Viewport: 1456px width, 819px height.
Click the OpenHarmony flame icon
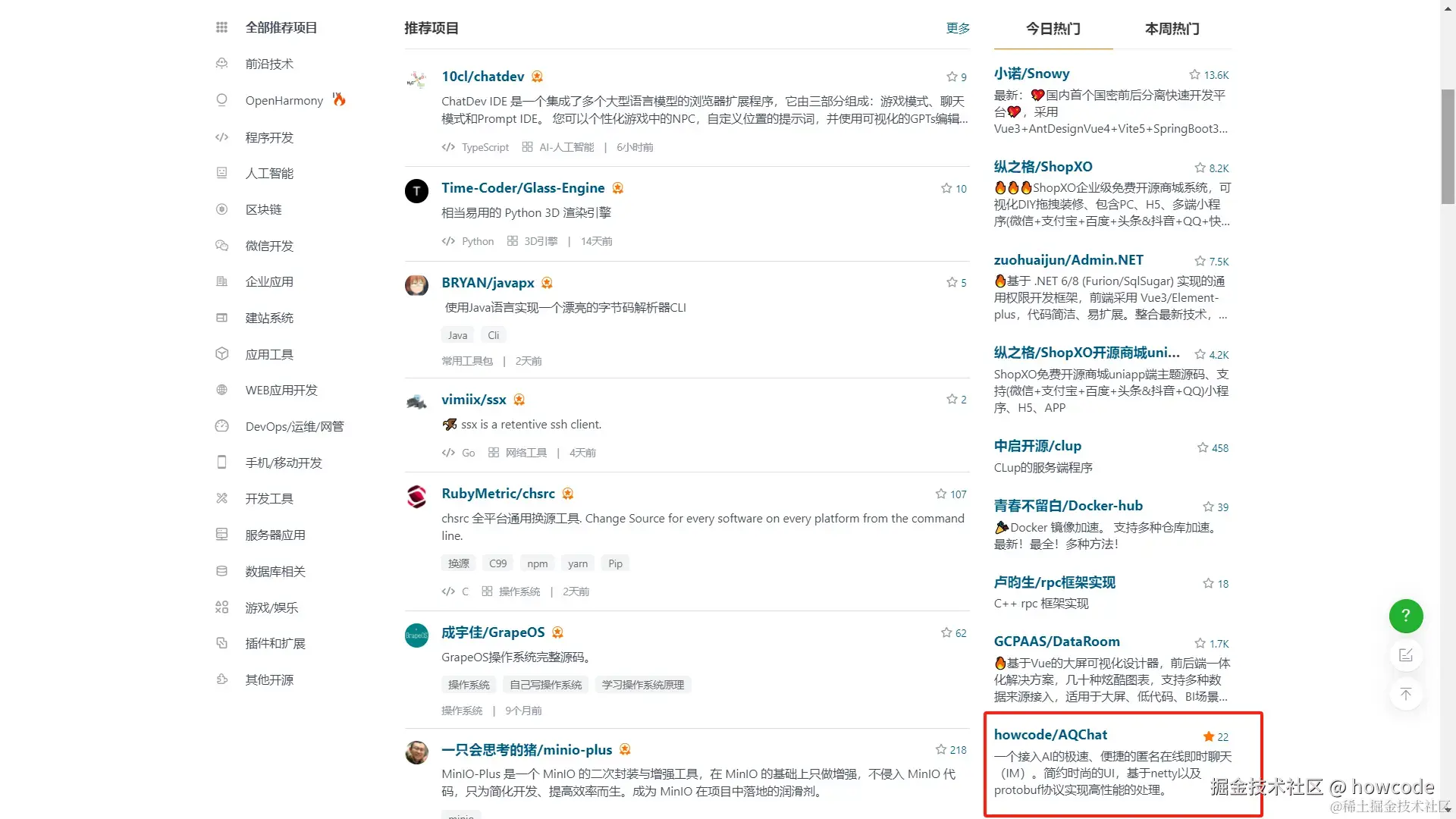[339, 99]
